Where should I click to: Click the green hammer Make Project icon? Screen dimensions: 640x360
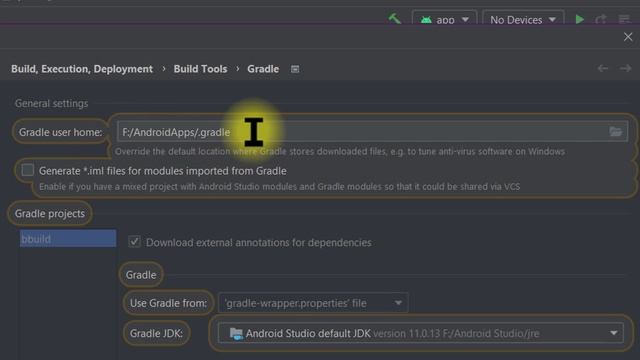click(394, 19)
